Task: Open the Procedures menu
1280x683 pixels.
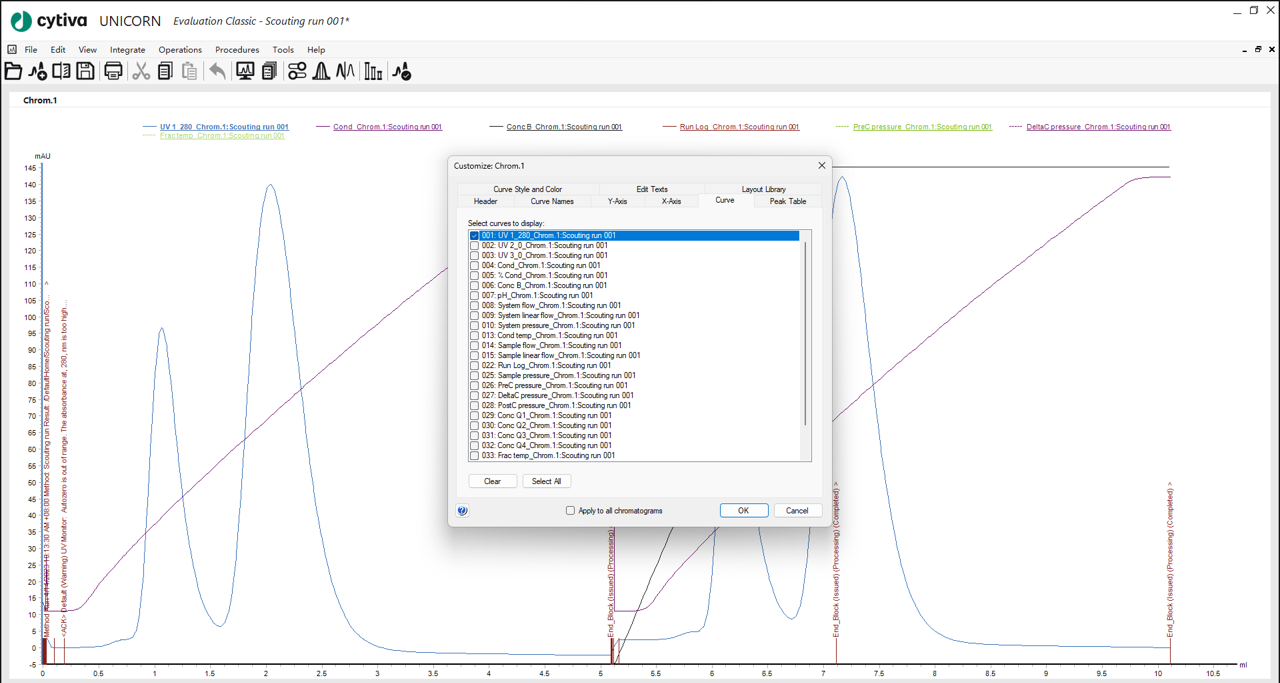Action: coord(237,49)
